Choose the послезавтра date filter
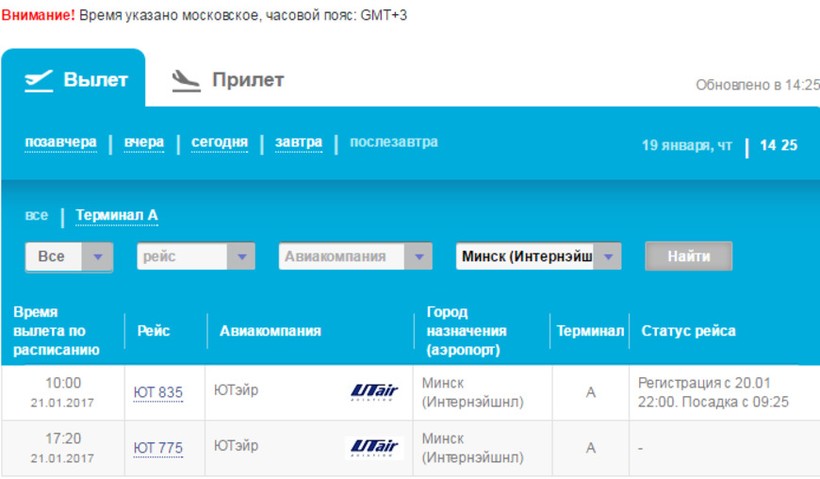 coord(393,142)
